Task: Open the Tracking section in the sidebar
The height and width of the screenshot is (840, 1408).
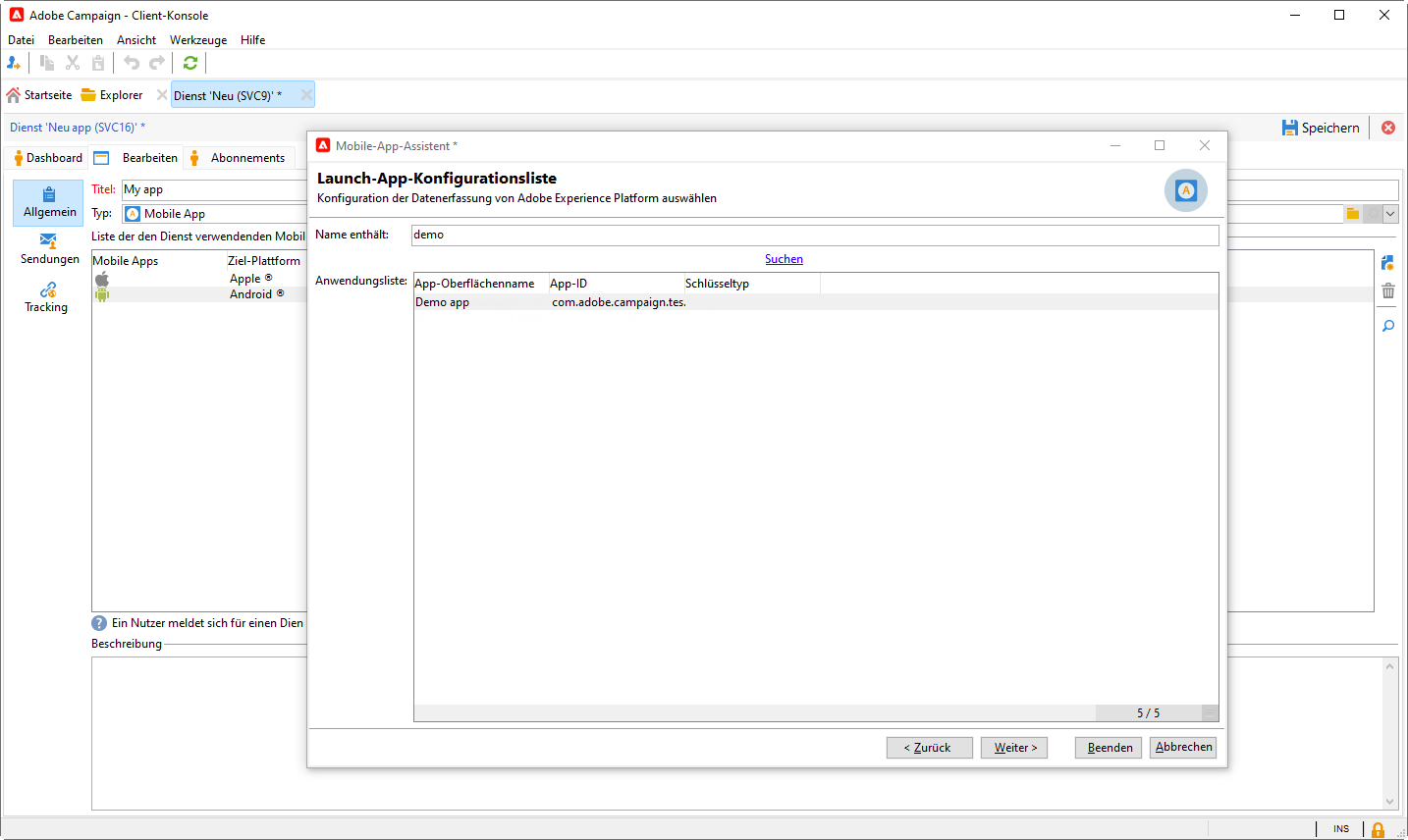Action: 47,297
